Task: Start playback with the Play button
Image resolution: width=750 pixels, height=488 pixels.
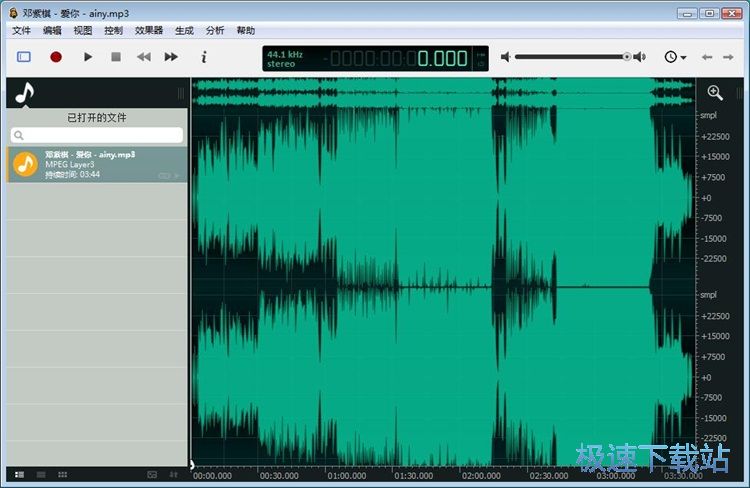Action: click(88, 57)
